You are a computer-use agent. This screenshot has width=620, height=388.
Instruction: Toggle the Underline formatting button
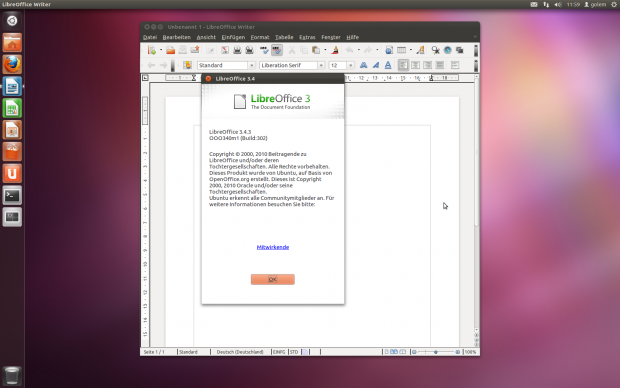(x=388, y=65)
